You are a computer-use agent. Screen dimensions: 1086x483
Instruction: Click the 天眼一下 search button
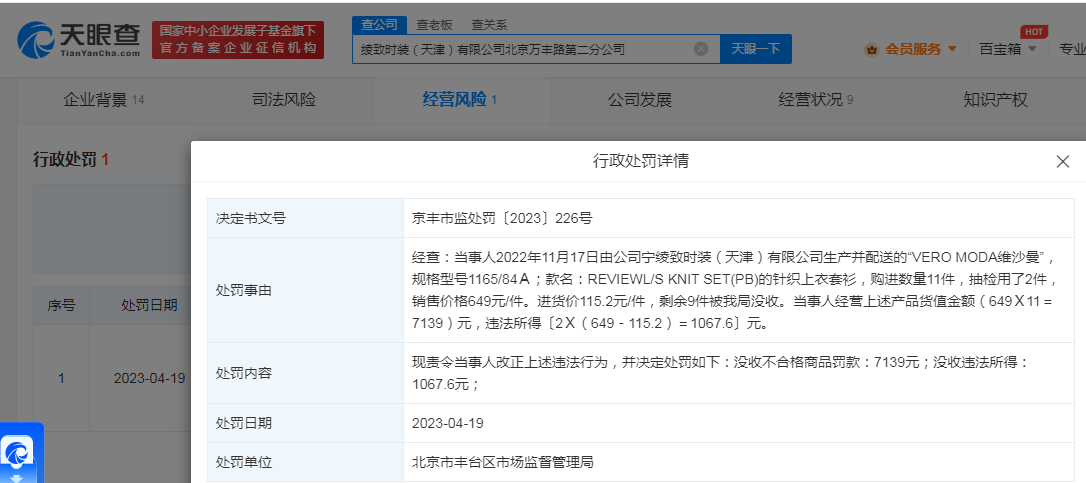(756, 49)
